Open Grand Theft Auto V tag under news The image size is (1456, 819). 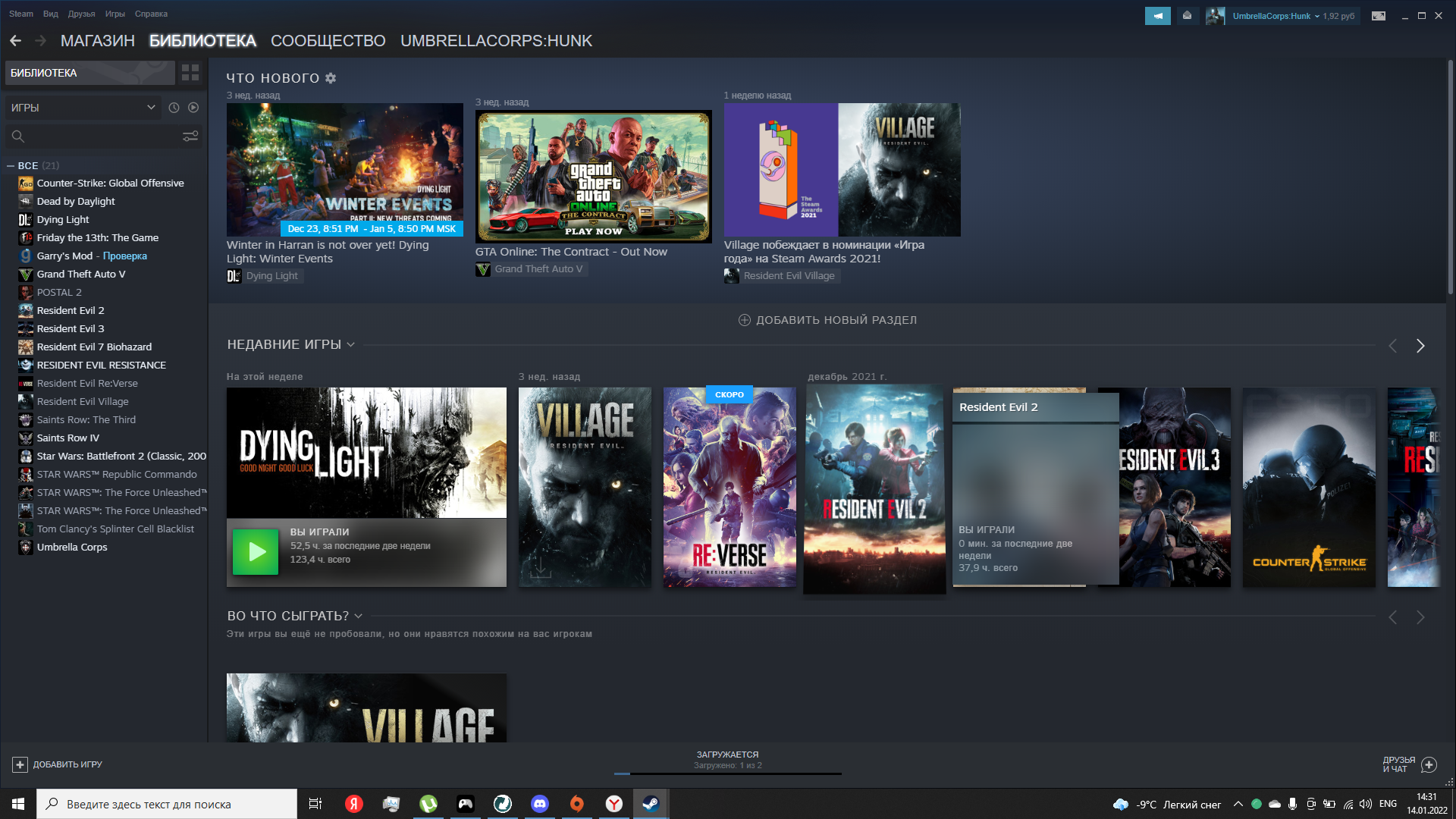point(531,269)
